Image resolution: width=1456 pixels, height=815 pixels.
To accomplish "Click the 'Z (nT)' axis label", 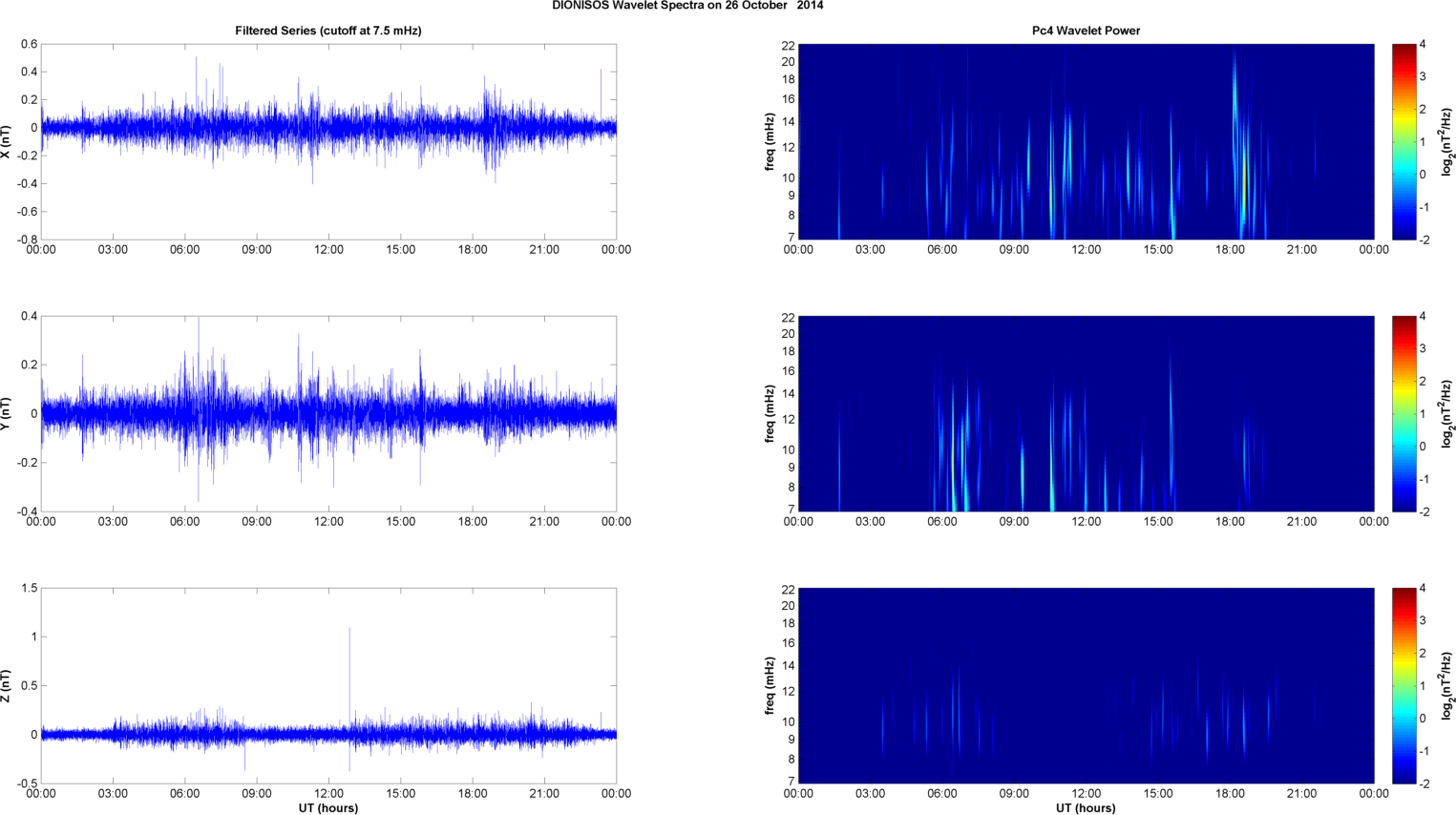I will 7,685.
